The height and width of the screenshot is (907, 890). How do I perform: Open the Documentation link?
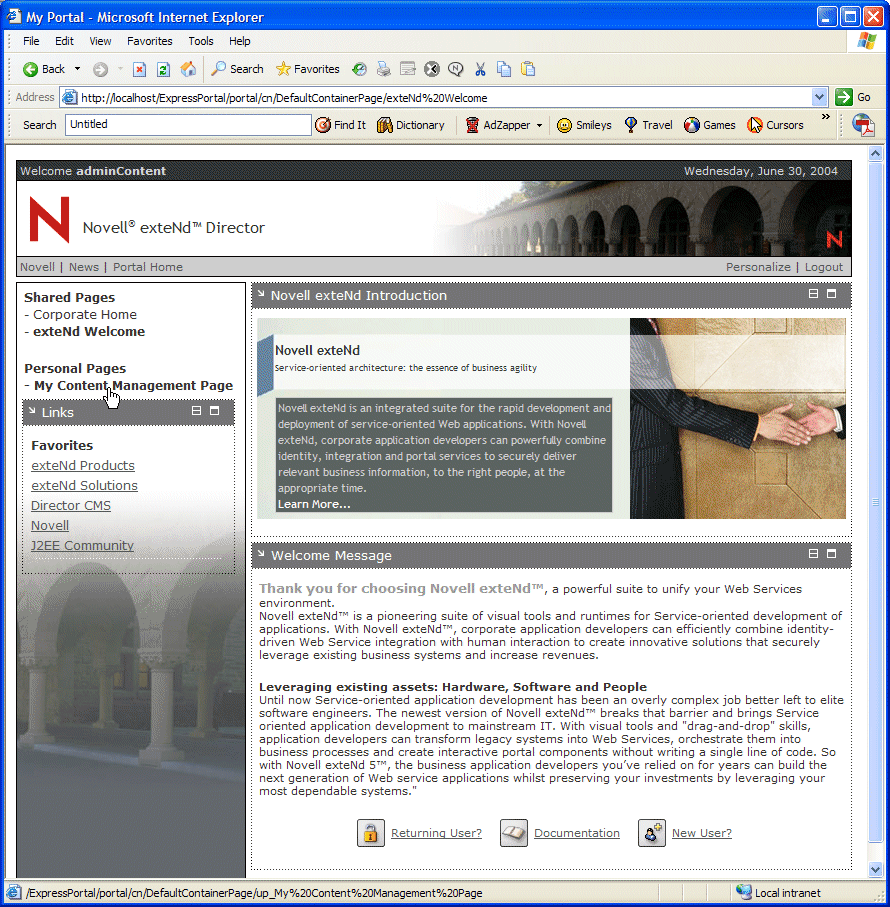click(x=577, y=833)
